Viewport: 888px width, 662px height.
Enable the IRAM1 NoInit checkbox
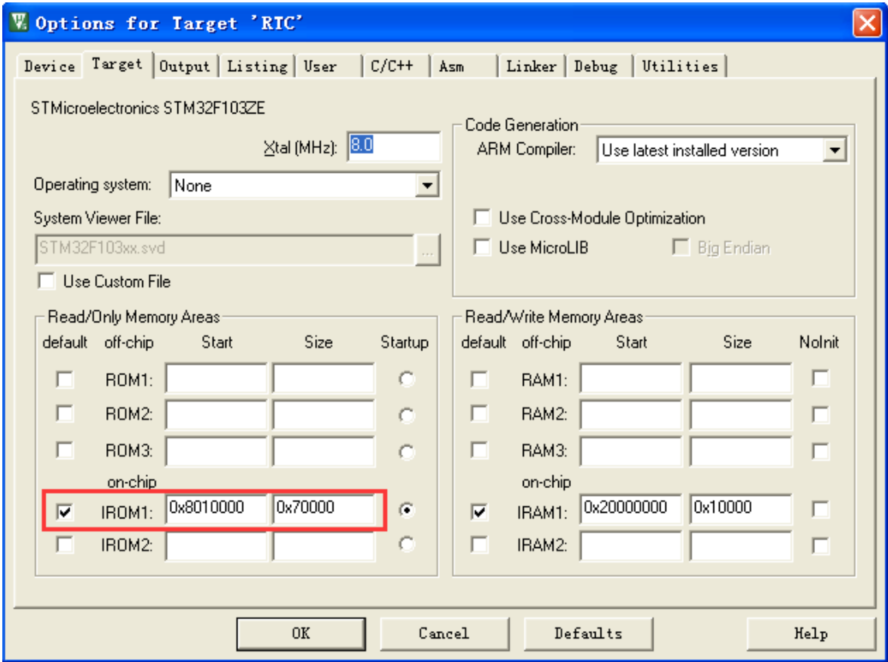click(x=821, y=510)
